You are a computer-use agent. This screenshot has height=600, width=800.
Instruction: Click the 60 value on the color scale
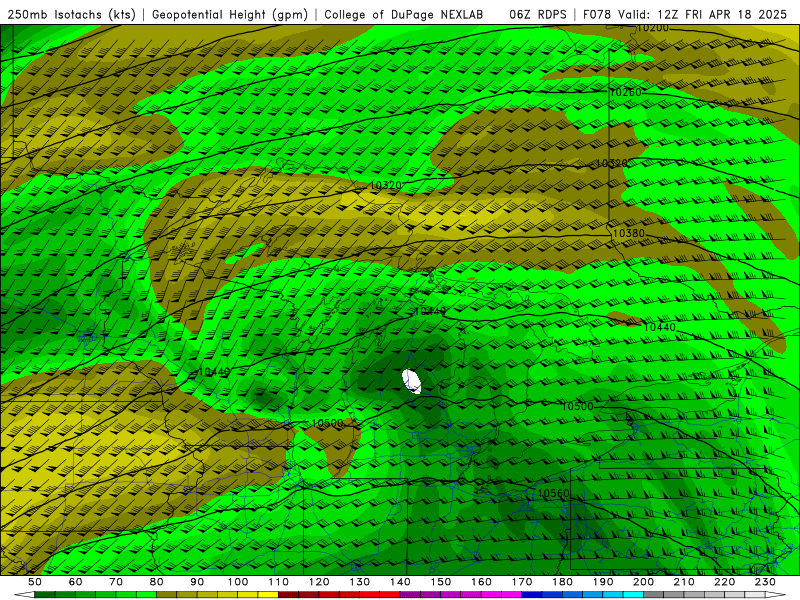(x=76, y=582)
